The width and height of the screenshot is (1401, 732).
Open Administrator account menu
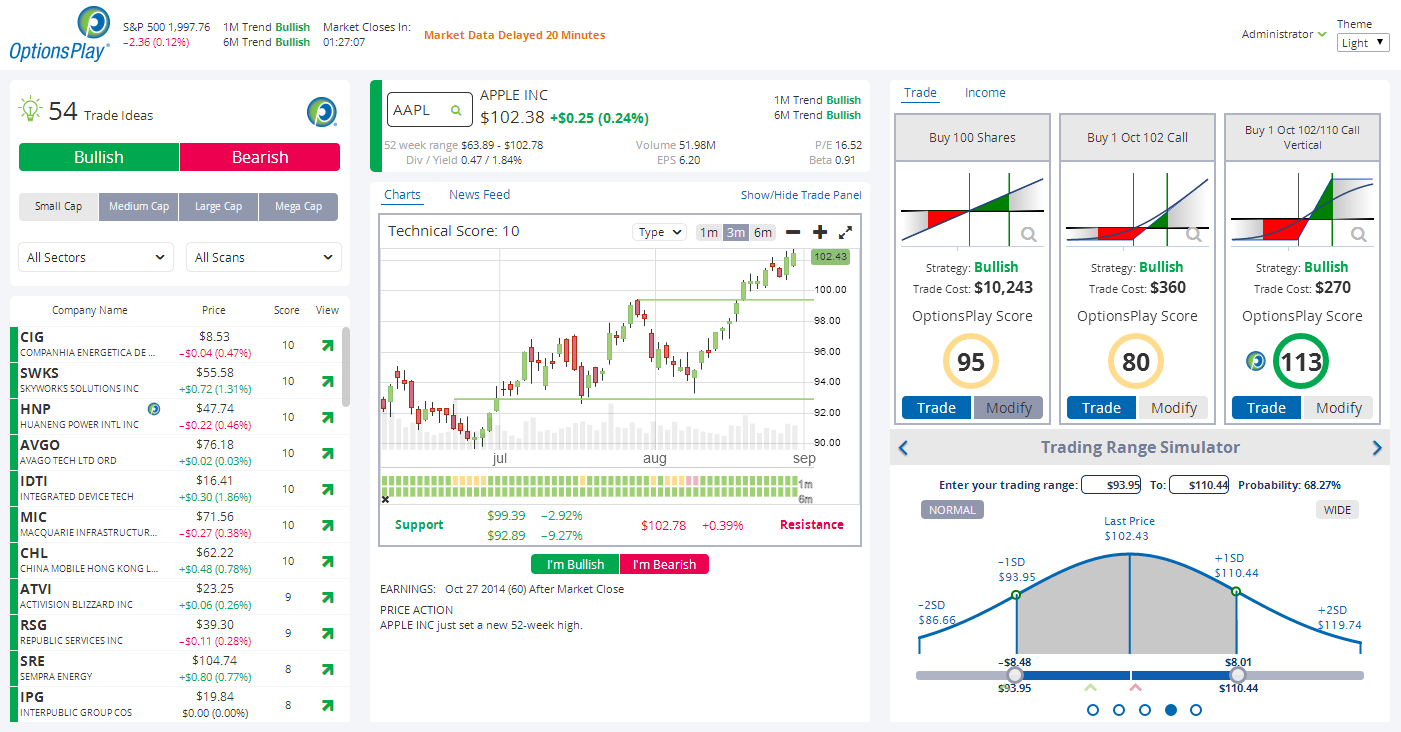[1284, 34]
